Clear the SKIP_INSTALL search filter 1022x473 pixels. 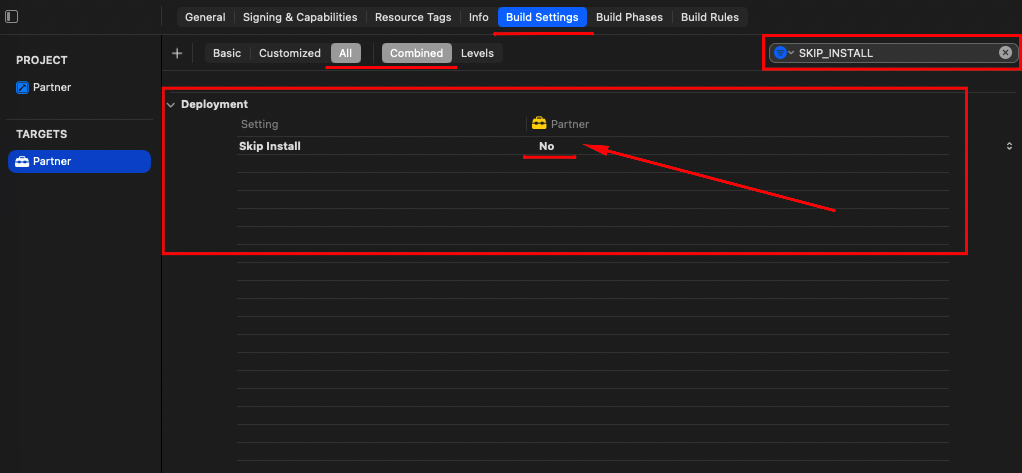coord(1006,53)
